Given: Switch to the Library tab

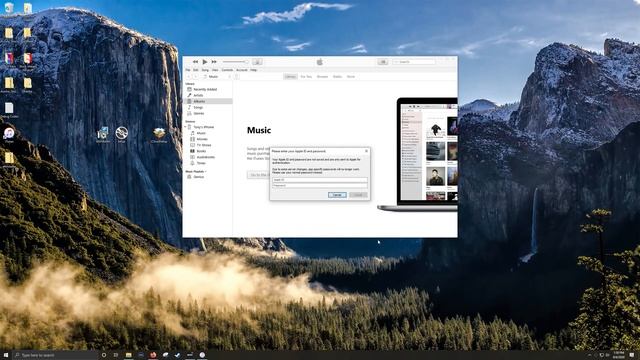Looking at the screenshot, I should [290, 76].
